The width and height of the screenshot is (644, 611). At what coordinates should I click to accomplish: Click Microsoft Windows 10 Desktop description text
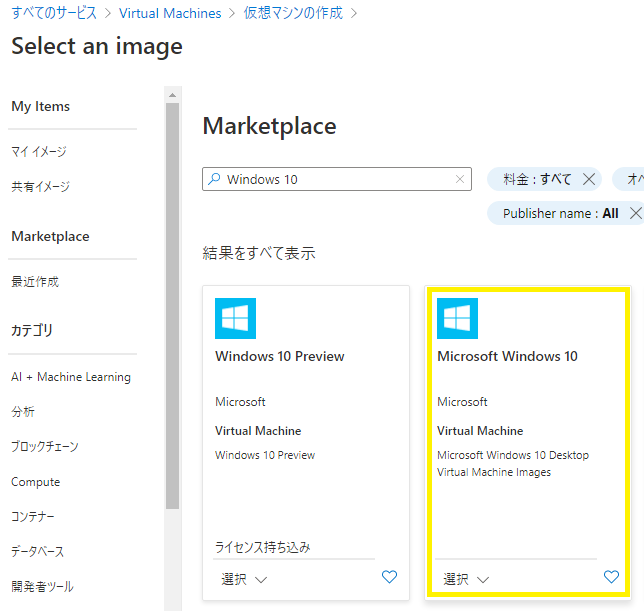513,464
